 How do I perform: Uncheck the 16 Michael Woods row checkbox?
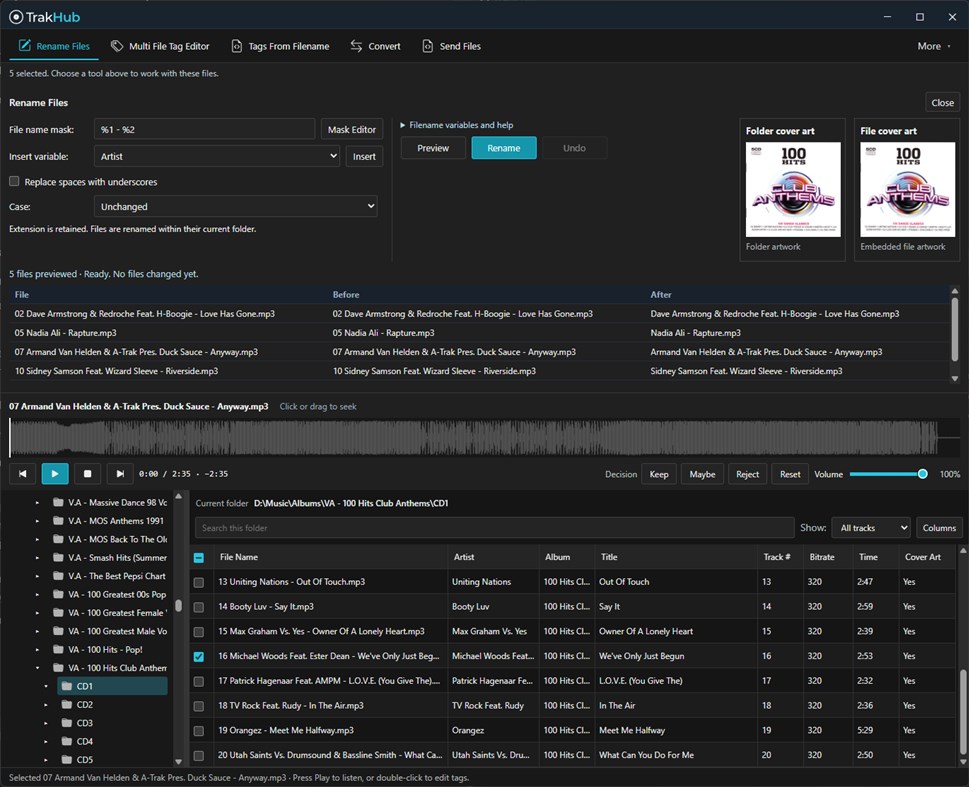[x=199, y=657]
